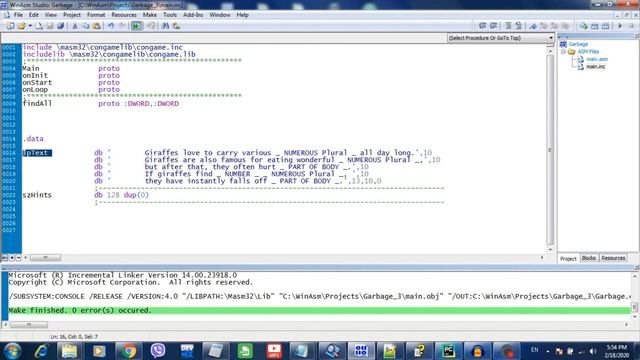
Task: Click the Uncomment block toolbar icon
Action: pos(519,26)
